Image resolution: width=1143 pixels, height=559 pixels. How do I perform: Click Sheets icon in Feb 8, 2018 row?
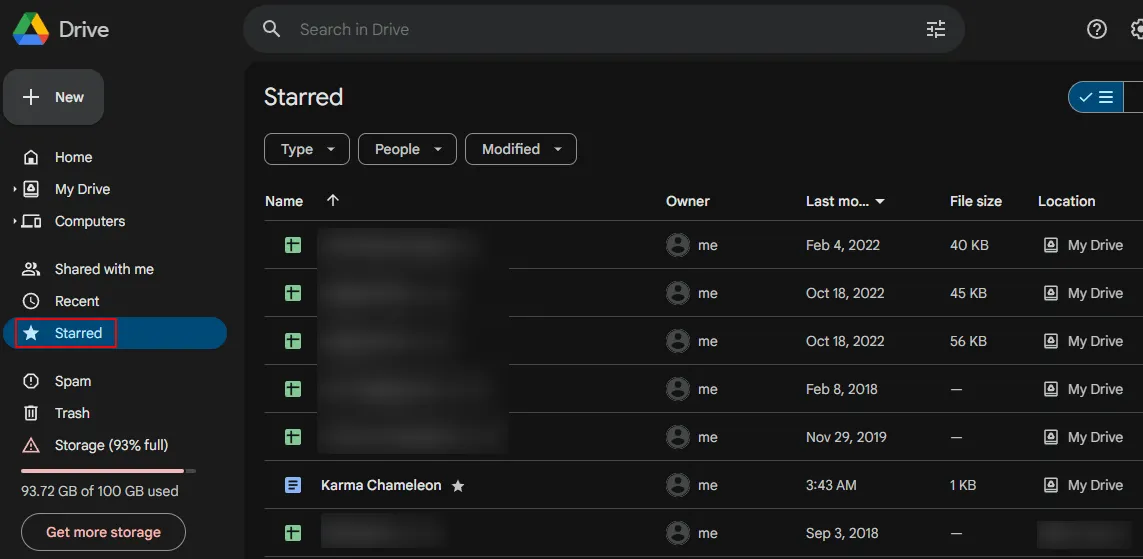292,389
